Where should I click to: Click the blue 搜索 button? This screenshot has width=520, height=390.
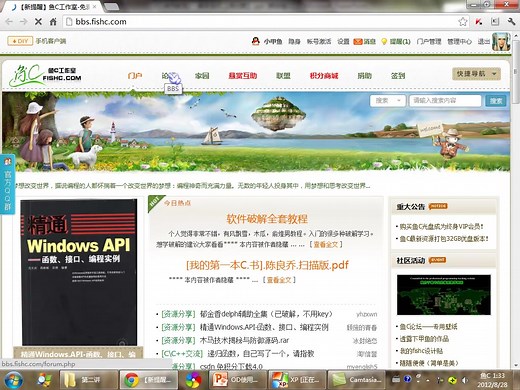click(x=496, y=101)
